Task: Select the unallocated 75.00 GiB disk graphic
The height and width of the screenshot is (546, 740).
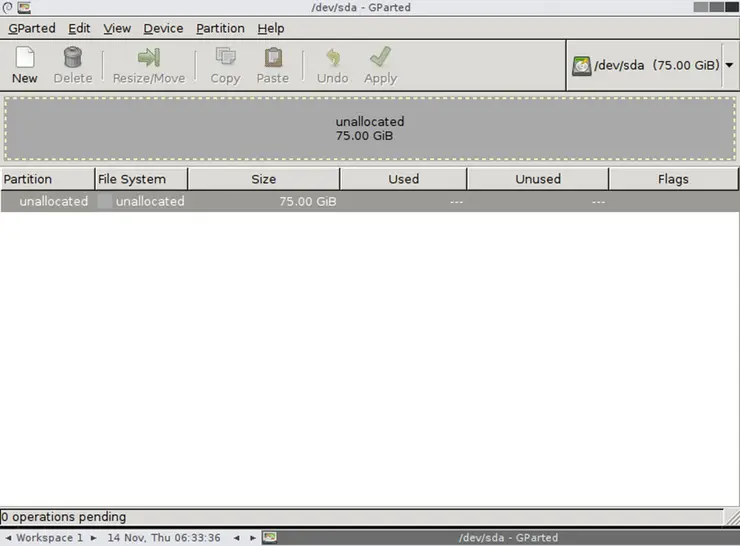Action: (370, 128)
